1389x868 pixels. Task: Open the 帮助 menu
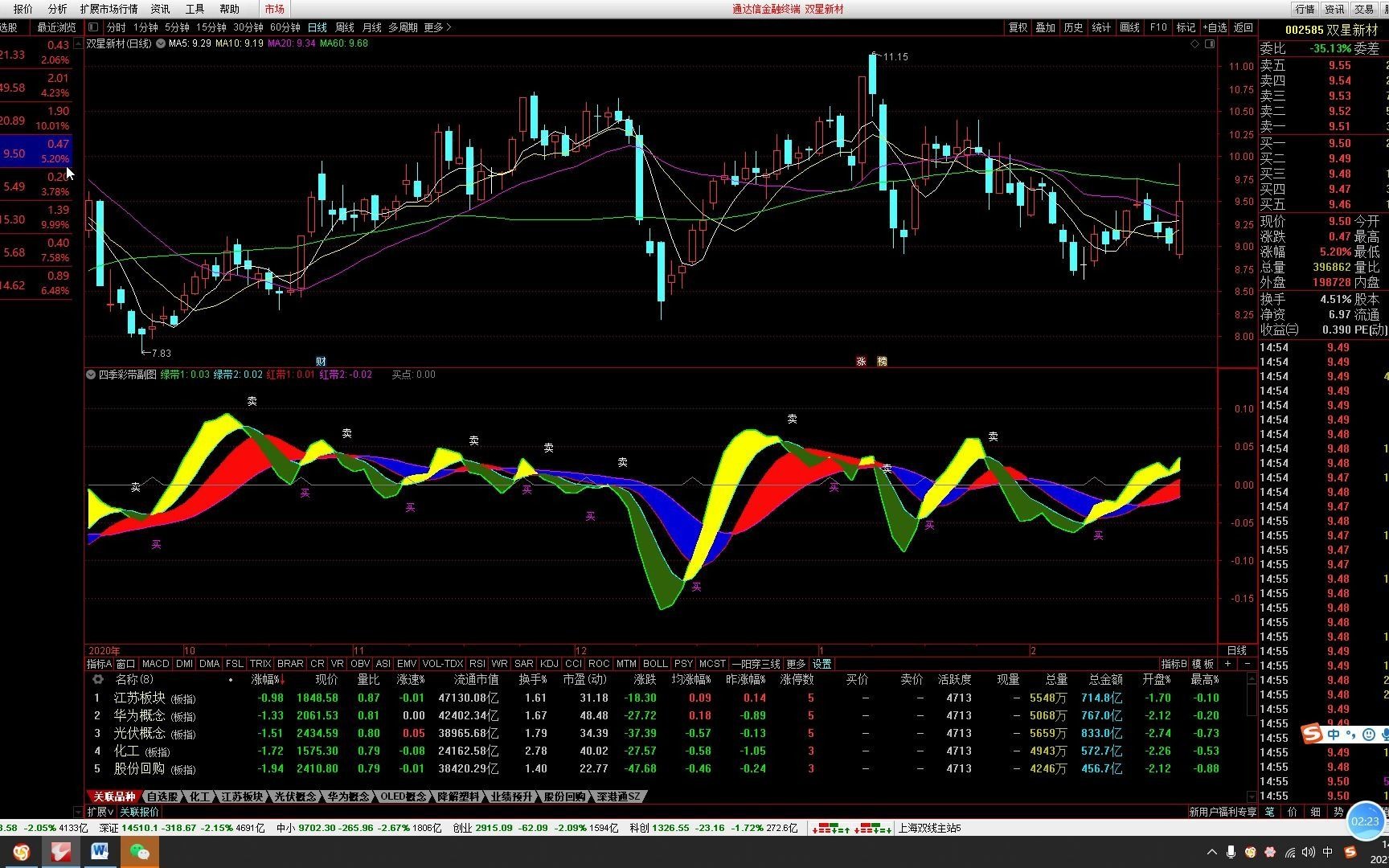230,9
